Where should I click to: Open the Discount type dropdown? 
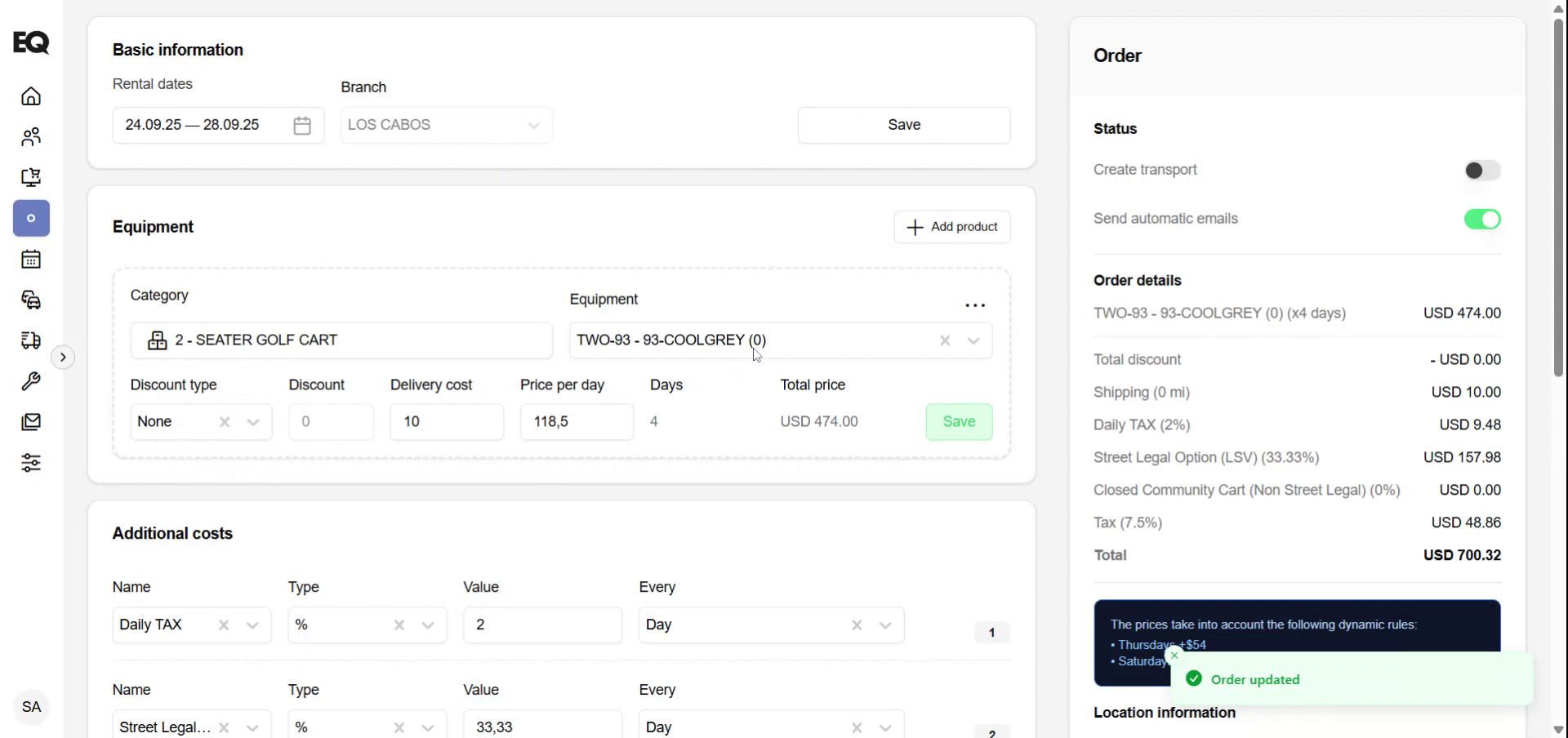tap(253, 422)
